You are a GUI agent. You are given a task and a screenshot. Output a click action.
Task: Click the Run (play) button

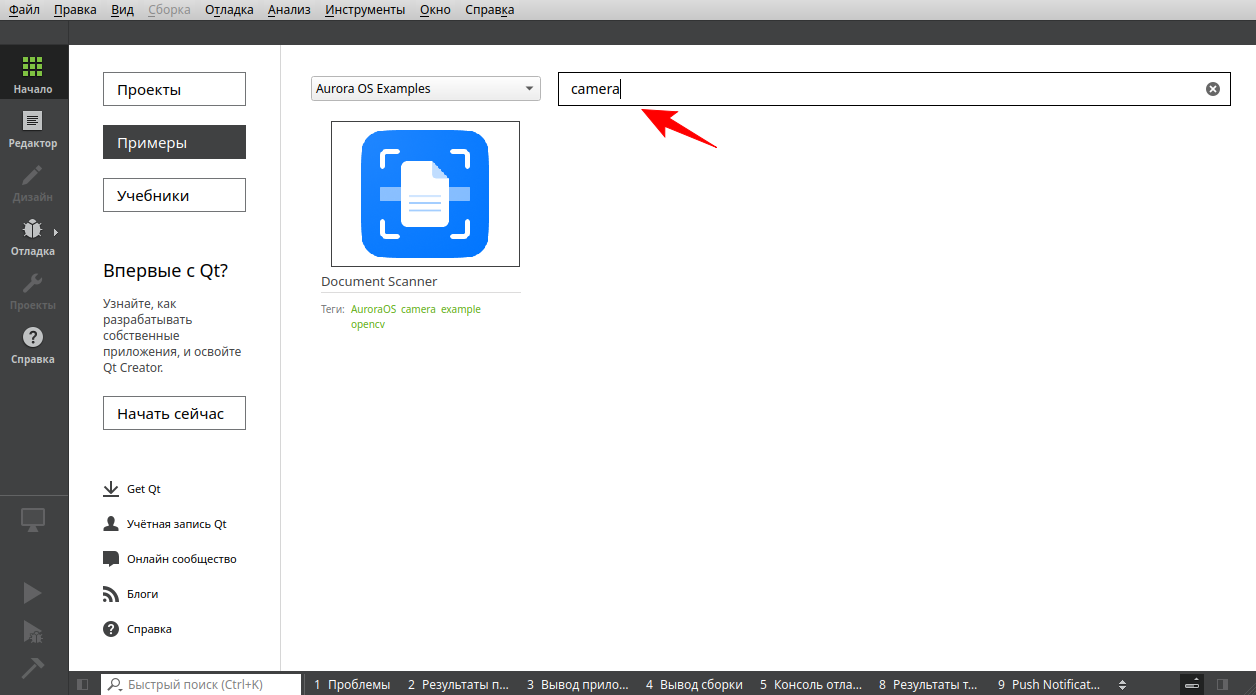pos(33,593)
